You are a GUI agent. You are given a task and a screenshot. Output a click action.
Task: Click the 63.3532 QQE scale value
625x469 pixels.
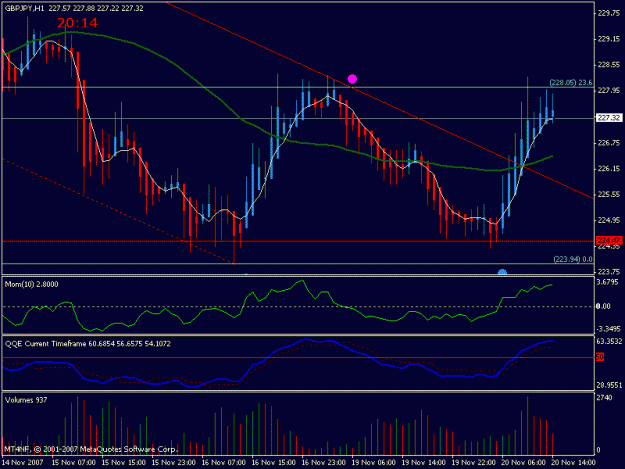tap(609, 341)
